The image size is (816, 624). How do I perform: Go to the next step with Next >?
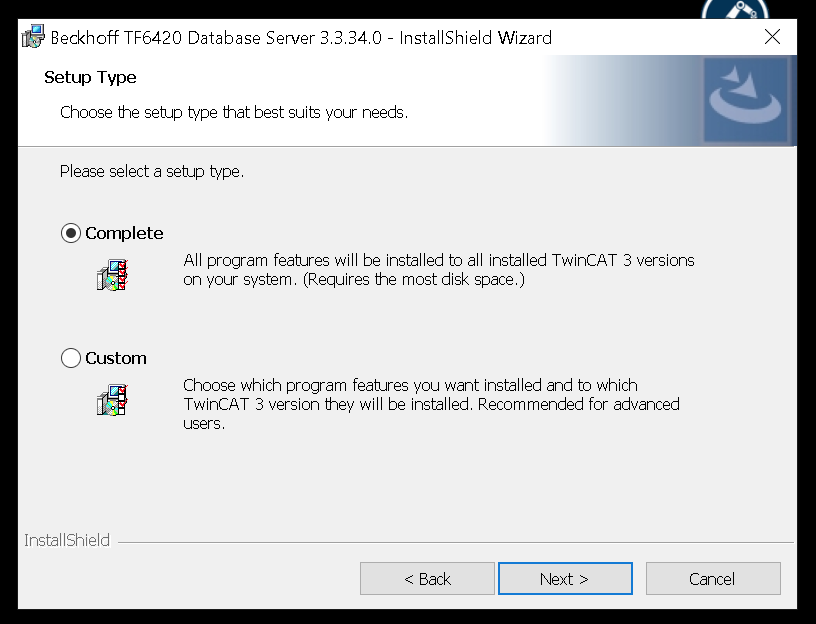point(565,578)
